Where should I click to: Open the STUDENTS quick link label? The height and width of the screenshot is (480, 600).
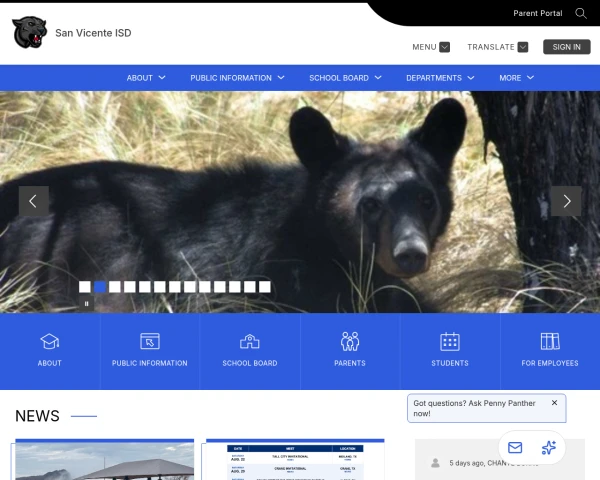[x=450, y=363]
